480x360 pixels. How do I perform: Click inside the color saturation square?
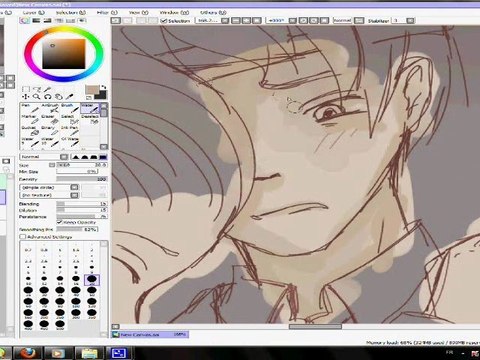pos(64,54)
